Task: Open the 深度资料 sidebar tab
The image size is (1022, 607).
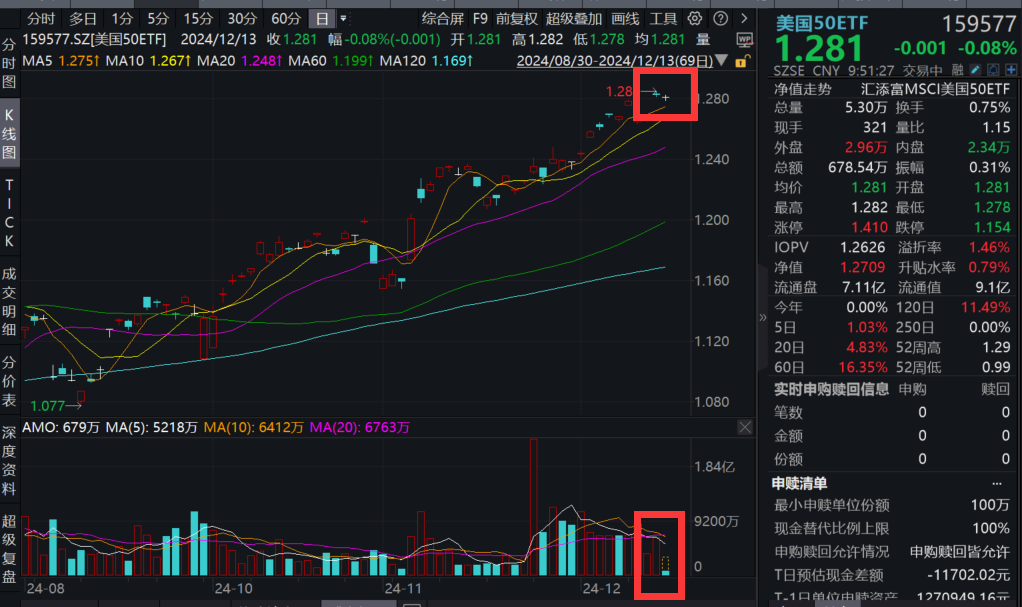Action: (9, 460)
